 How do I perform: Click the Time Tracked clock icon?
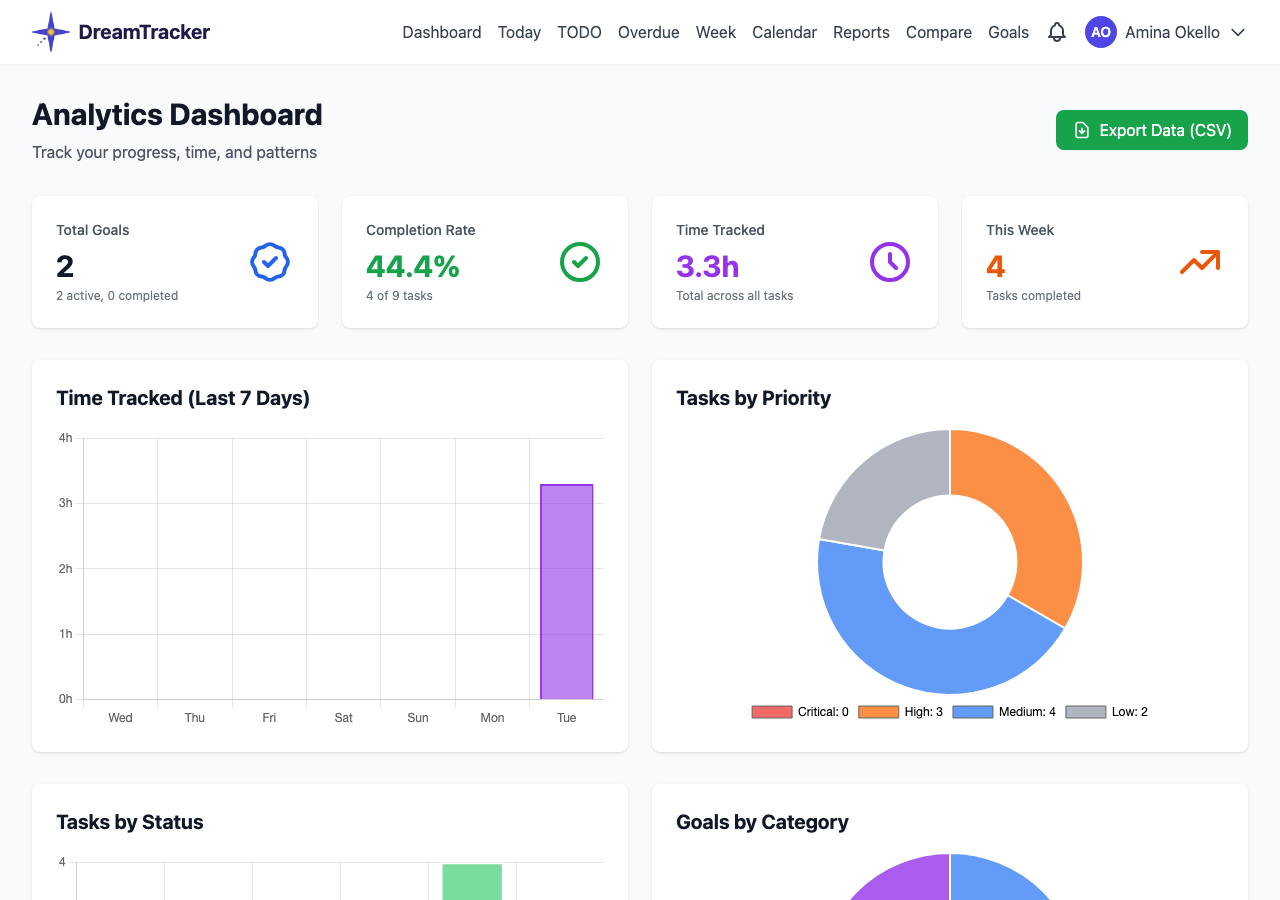(890, 262)
